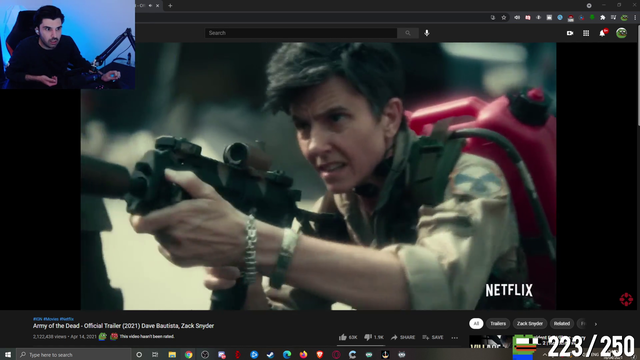Open Task View in the taskbar
This screenshot has width=640, height=360.
[155, 355]
